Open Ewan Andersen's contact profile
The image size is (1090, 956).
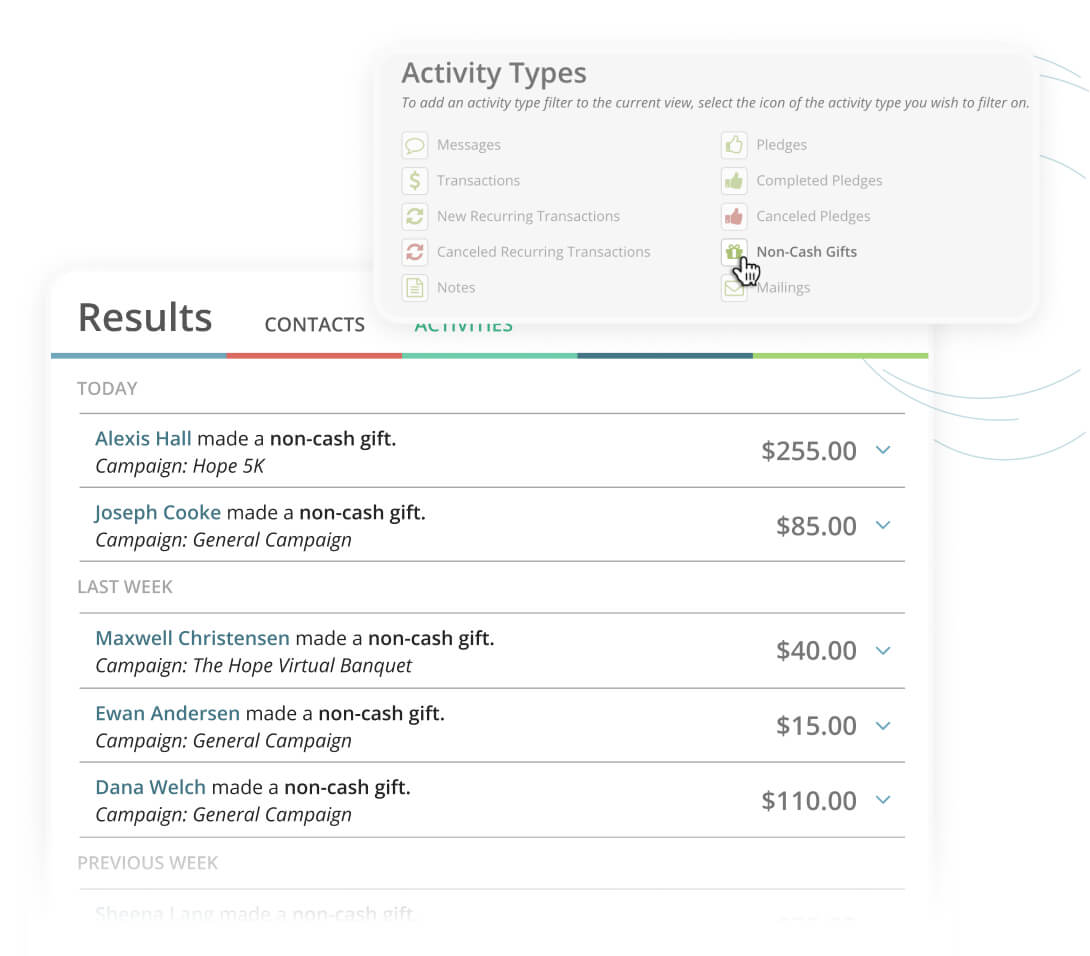point(167,713)
